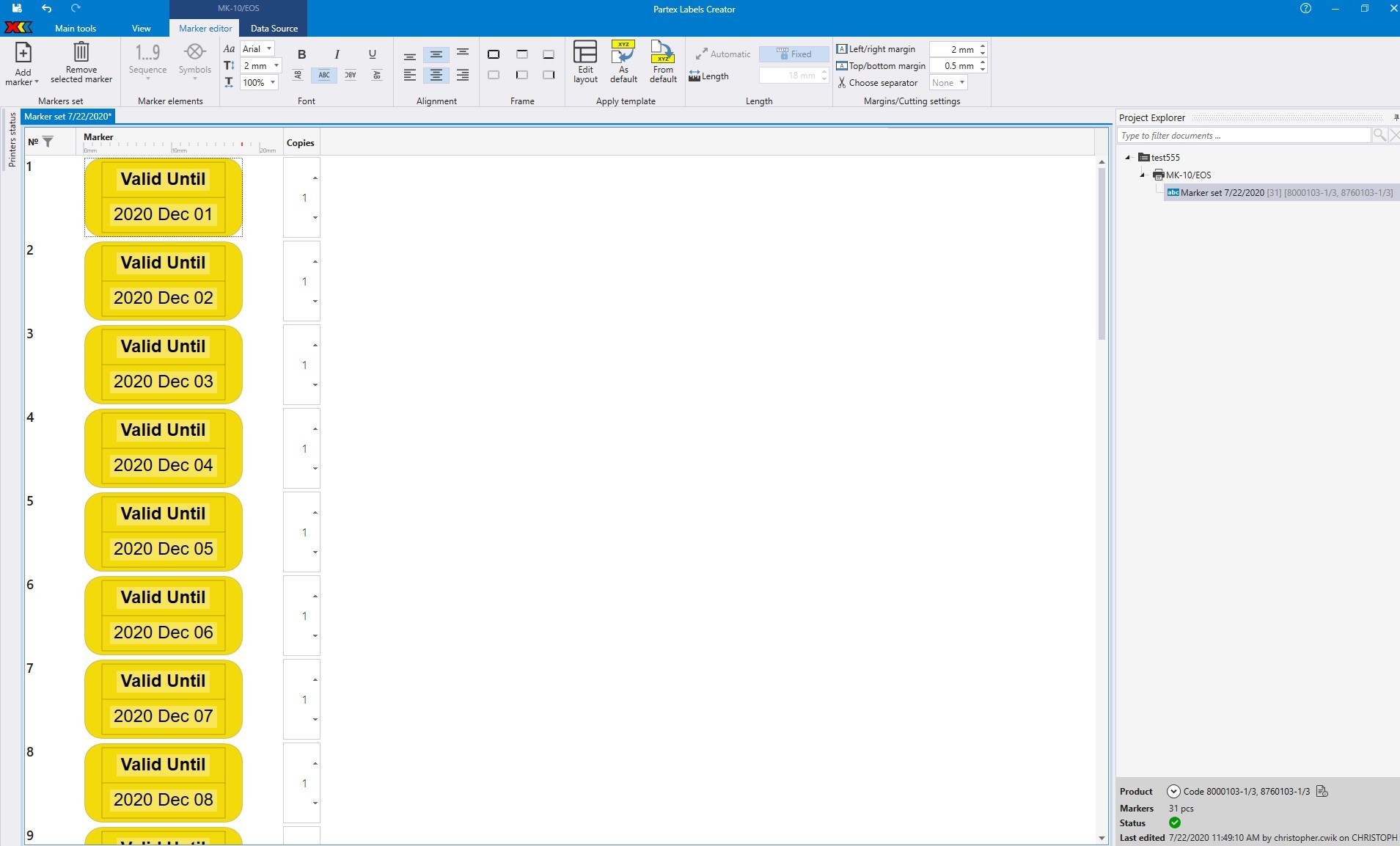Open the 2 mm font size dropdown
Image resolution: width=1400 pixels, height=846 pixels.
[261, 65]
